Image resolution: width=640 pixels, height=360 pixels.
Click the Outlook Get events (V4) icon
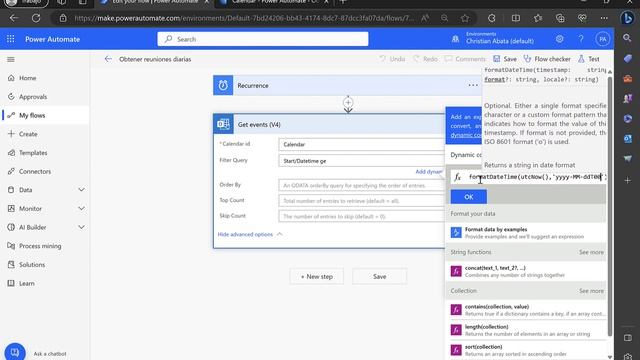pyautogui.click(x=223, y=124)
